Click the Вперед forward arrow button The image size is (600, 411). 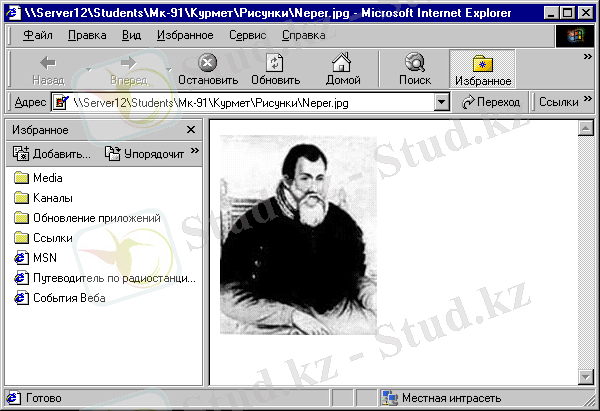(129, 70)
